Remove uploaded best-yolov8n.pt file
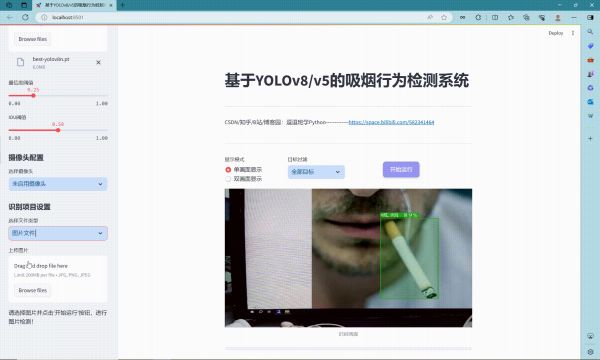This screenshot has width=600, height=360. click(98, 62)
